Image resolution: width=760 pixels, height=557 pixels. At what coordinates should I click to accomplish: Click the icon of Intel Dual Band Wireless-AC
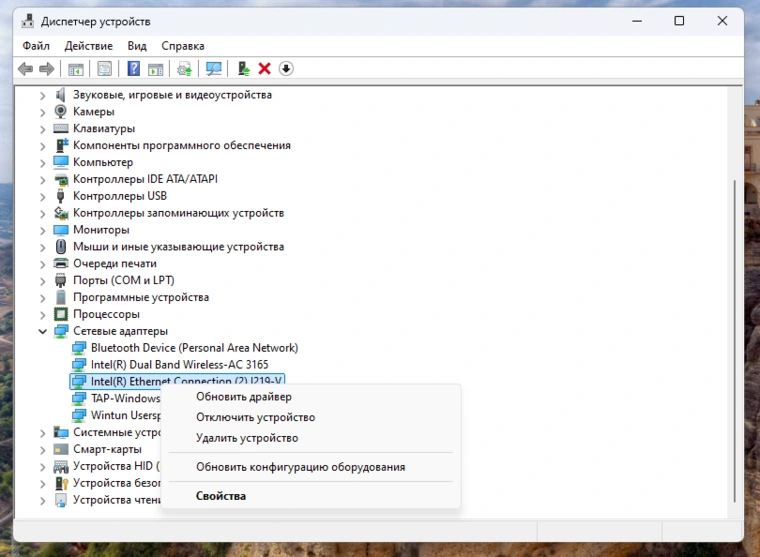79,365
